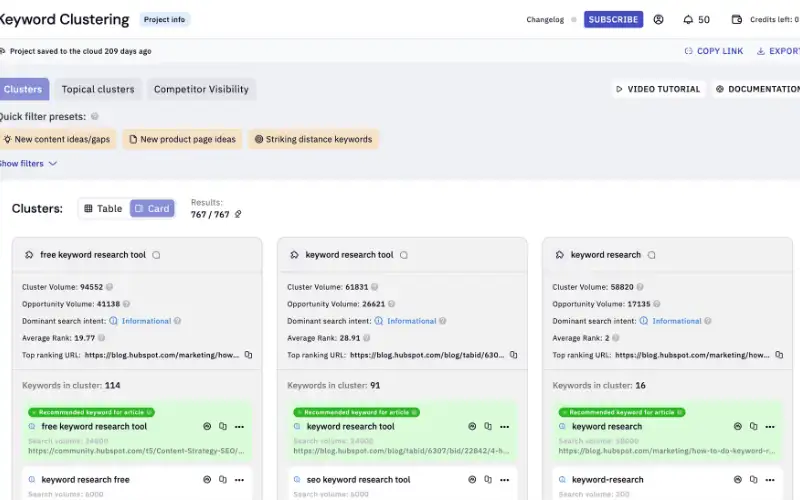Open the Changelog link

[x=545, y=19]
